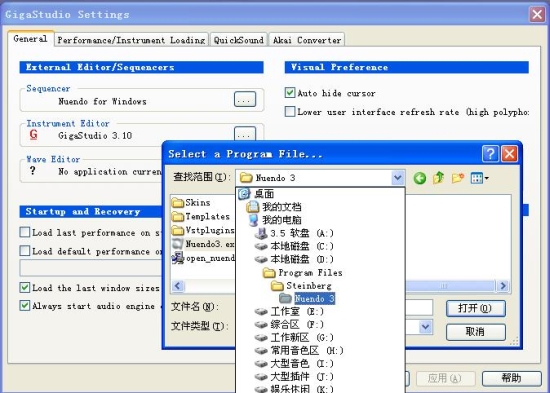
Task: Create a new folder icon
Action: 458,178
